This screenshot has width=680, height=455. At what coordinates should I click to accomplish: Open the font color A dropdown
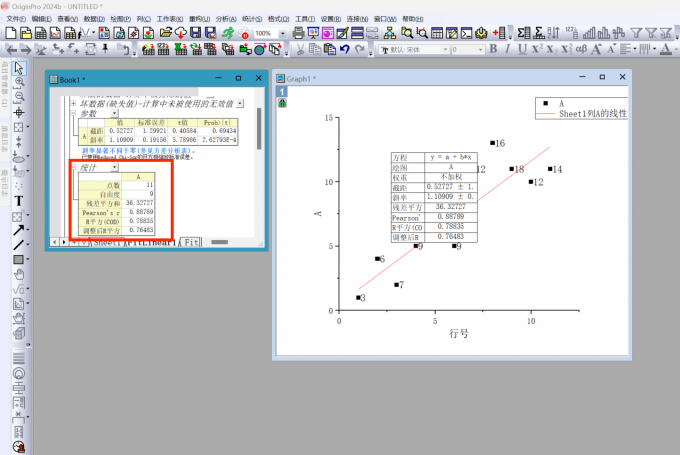point(676,49)
